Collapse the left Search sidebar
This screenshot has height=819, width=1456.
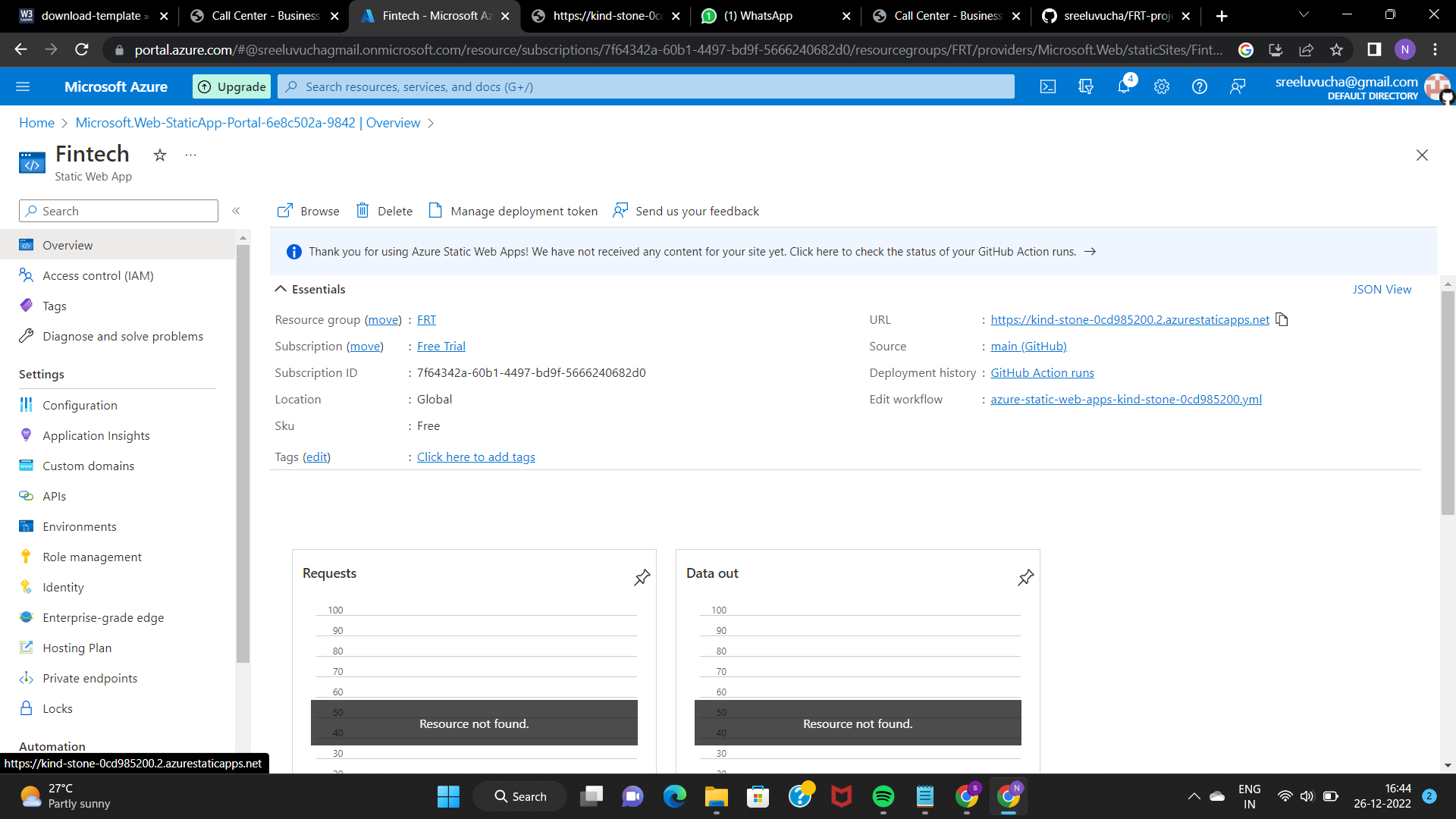coord(236,211)
